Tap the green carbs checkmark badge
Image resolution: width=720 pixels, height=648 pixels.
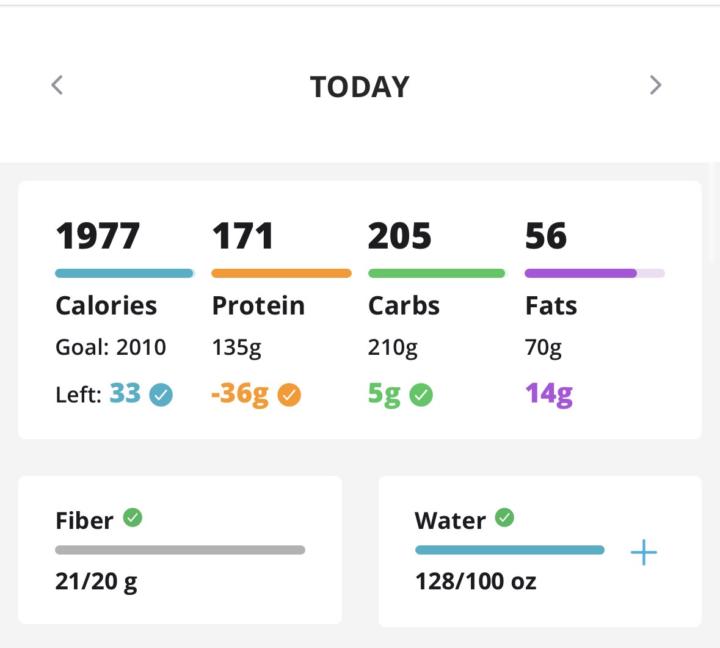(x=421, y=395)
